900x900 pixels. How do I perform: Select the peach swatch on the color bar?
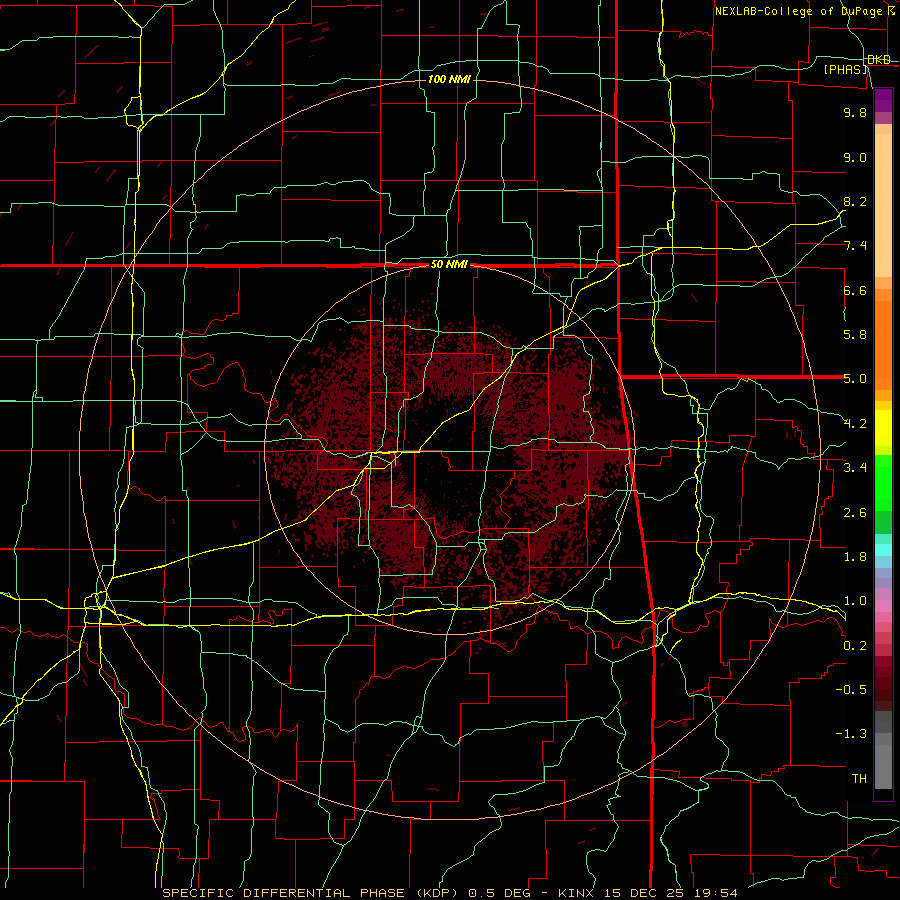pyautogui.click(x=883, y=205)
